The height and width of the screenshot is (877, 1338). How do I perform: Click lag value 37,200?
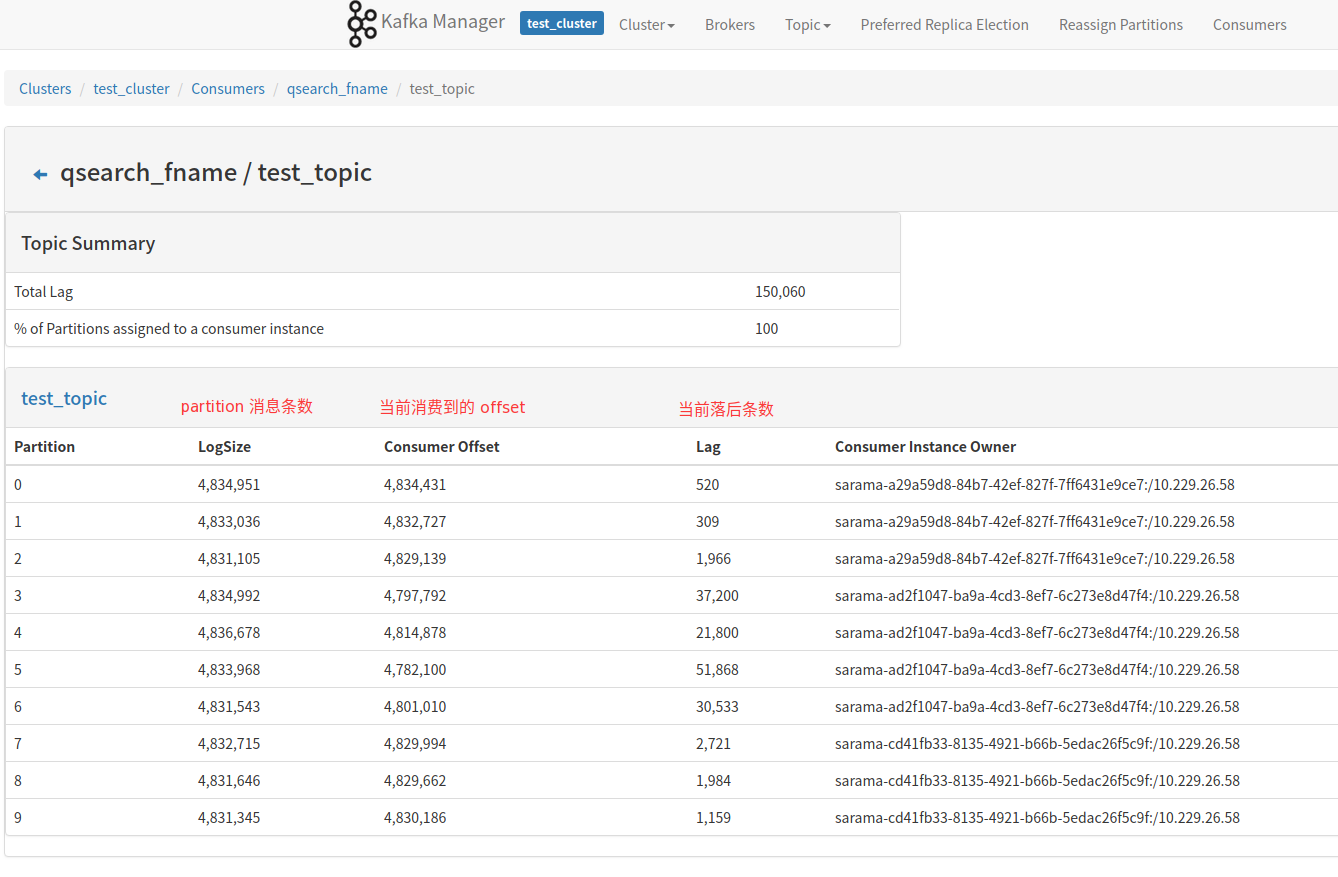pos(718,596)
